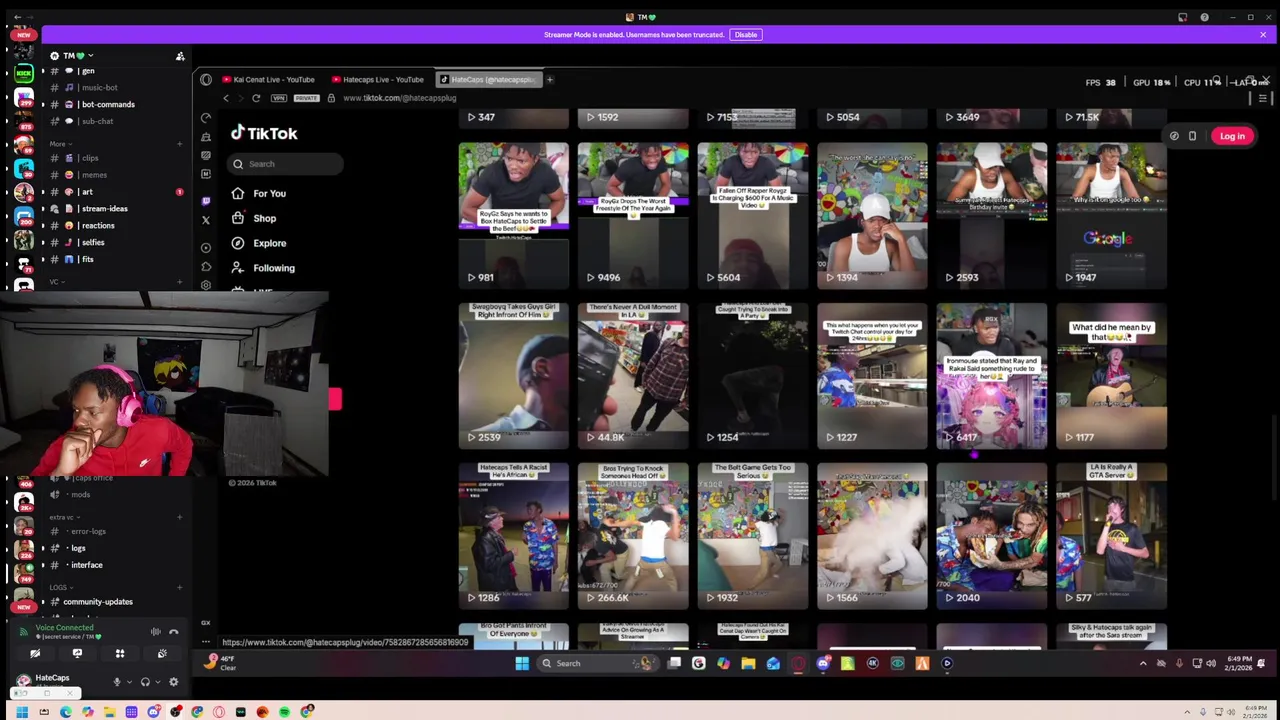
Task: Select the Kick server icon
Action: click(23, 73)
